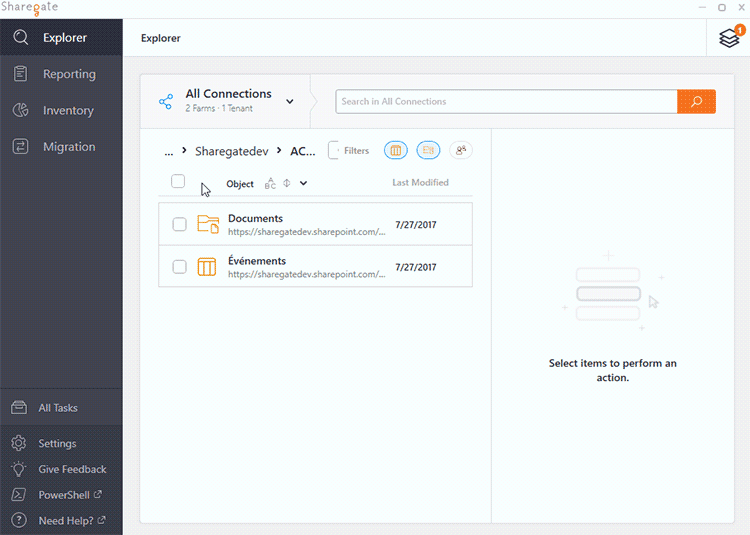Image resolution: width=750 pixels, height=535 pixels.
Task: Check the Documents row checkbox
Action: click(x=179, y=224)
